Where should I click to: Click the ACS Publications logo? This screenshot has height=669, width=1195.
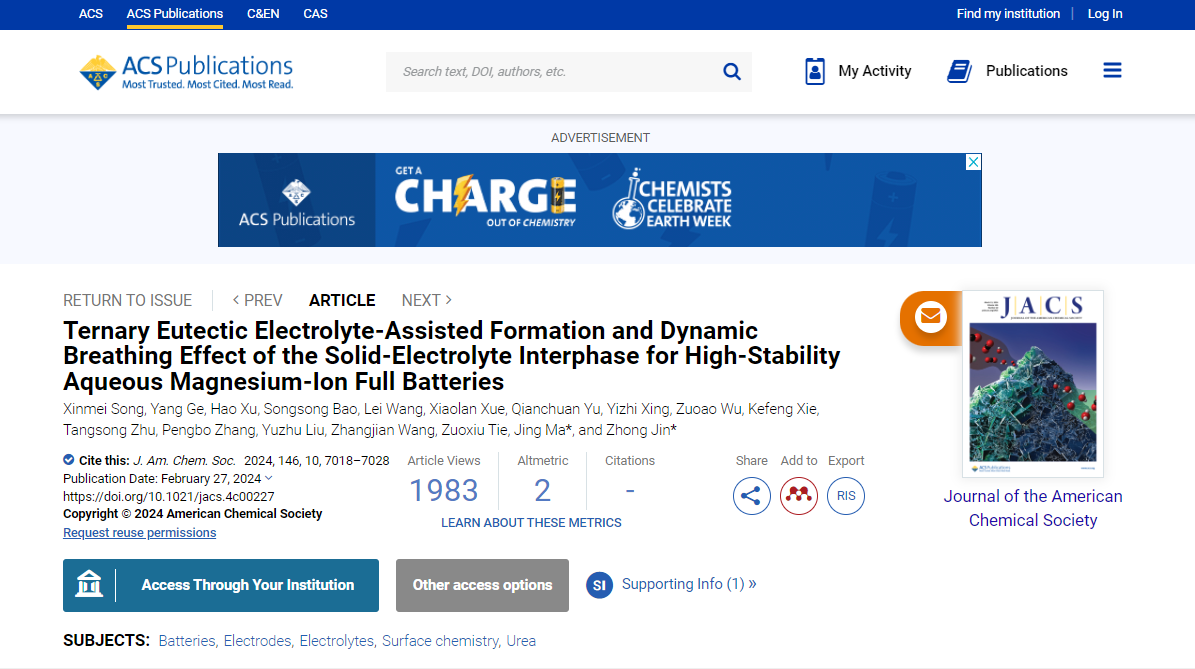point(186,72)
